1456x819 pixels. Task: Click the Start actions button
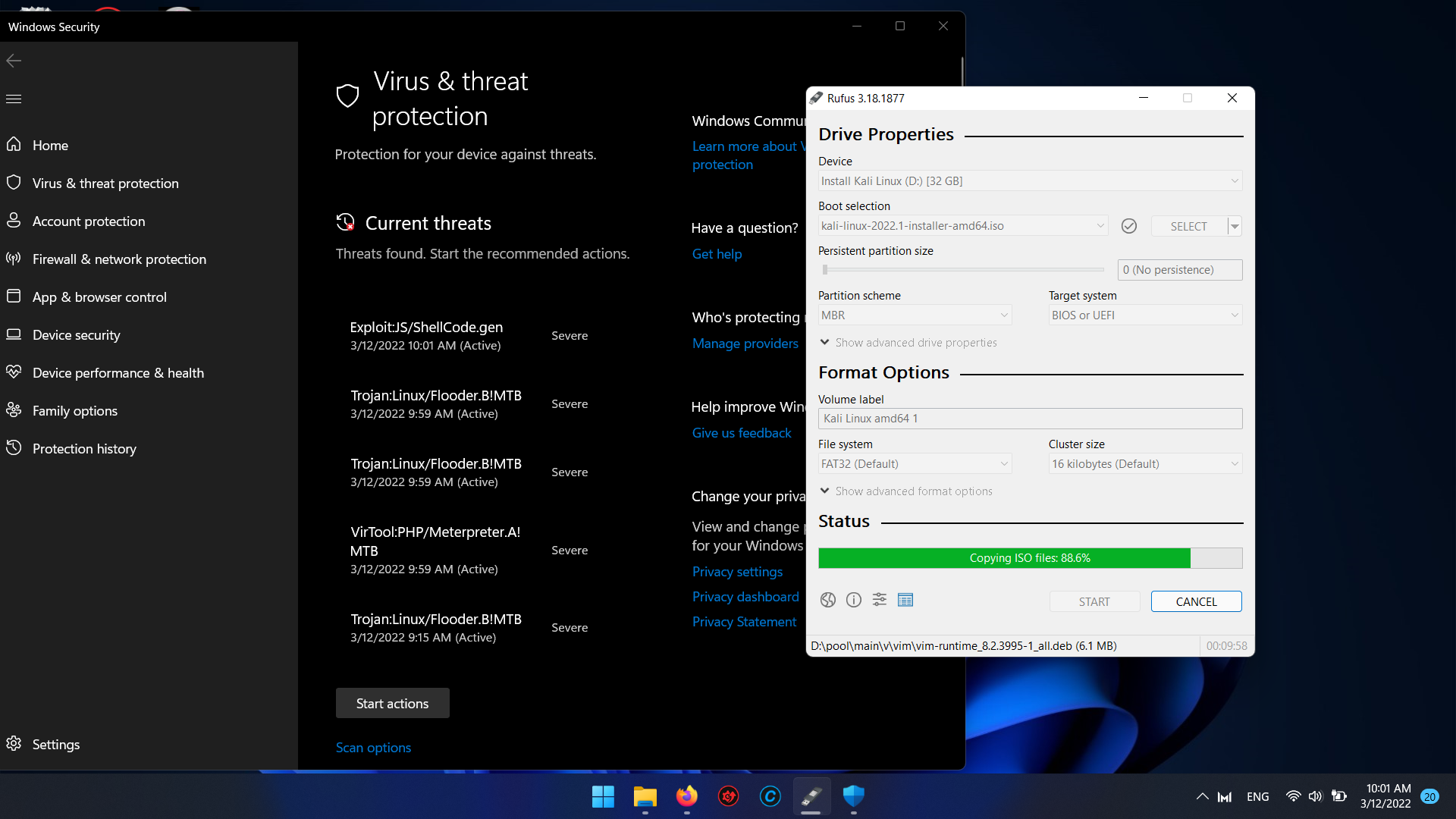click(392, 704)
